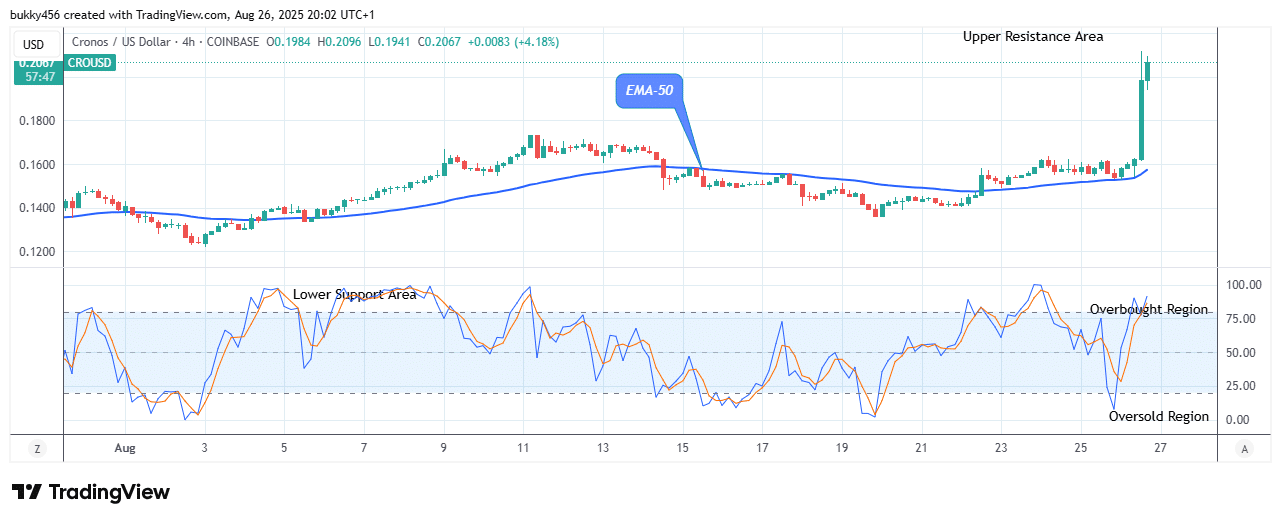Click the A auto-scale button at bottom right

1243,449
